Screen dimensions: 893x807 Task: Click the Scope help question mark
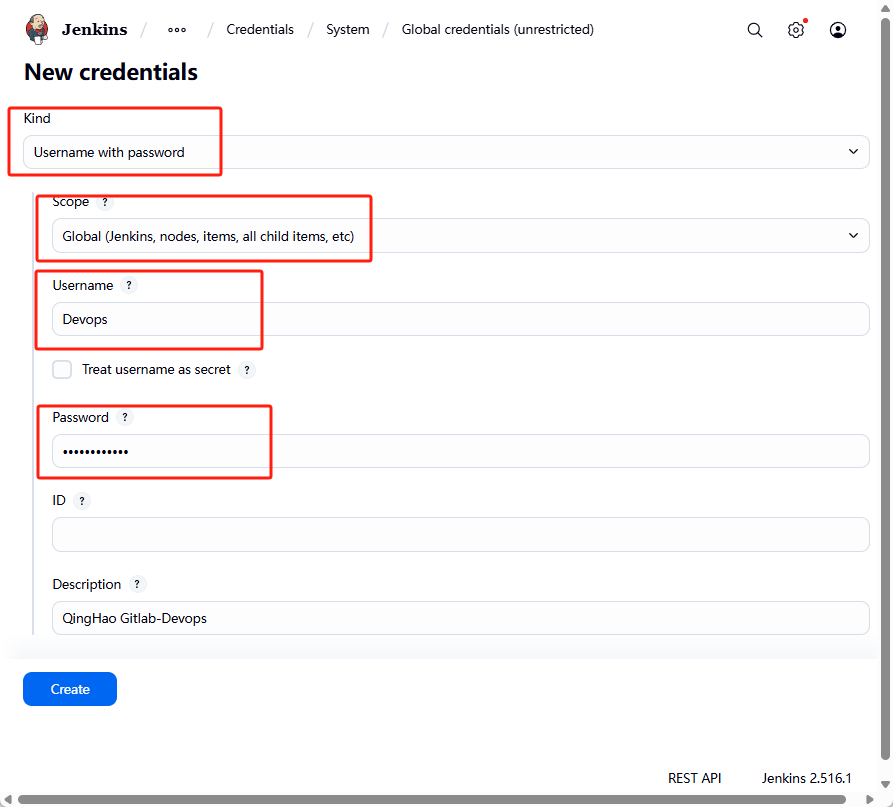coord(105,202)
